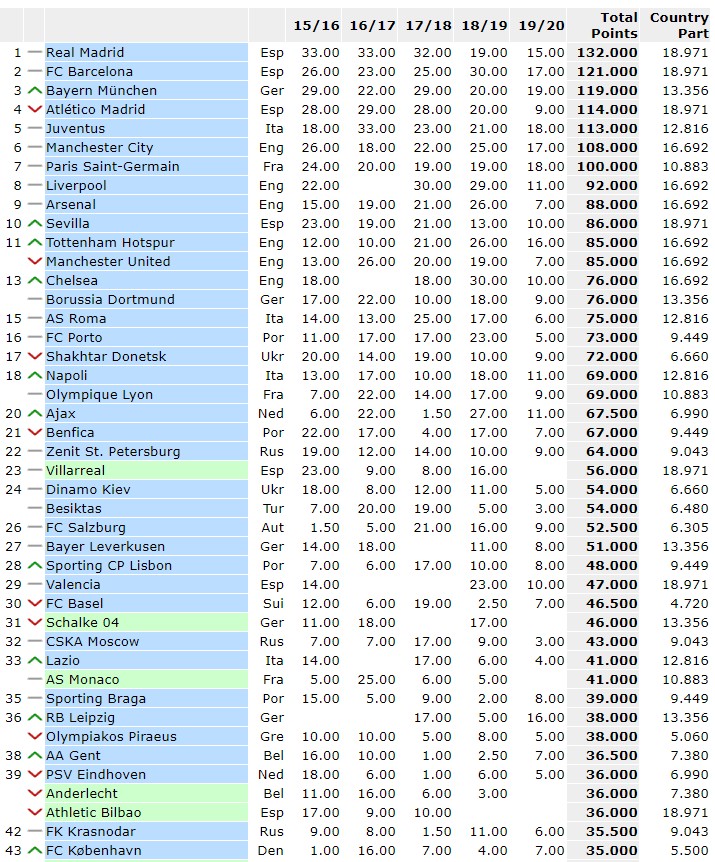Viewport: 715px width, 862px height.
Task: Click Ajax total points 67.500
Action: [612, 413]
